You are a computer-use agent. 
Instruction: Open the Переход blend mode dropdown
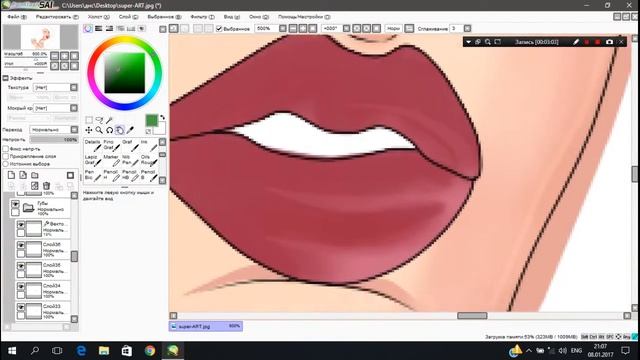[74, 129]
